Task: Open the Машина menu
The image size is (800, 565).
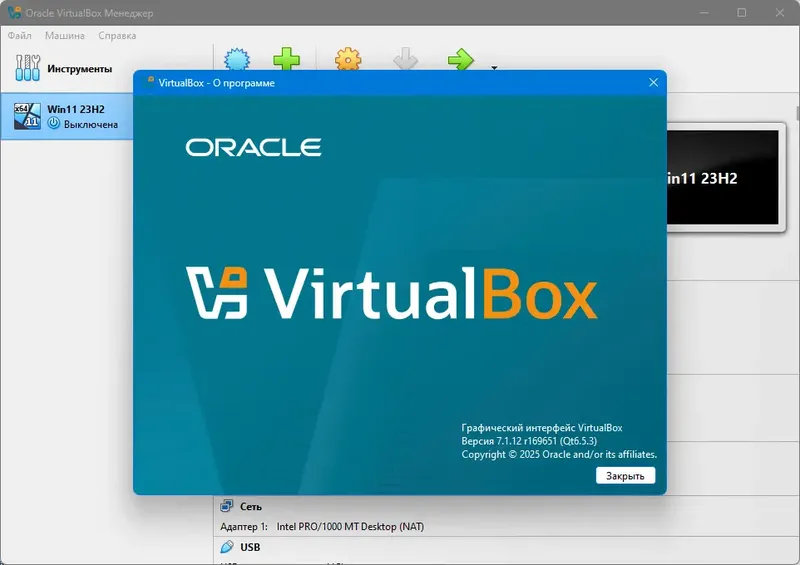Action: [65, 36]
